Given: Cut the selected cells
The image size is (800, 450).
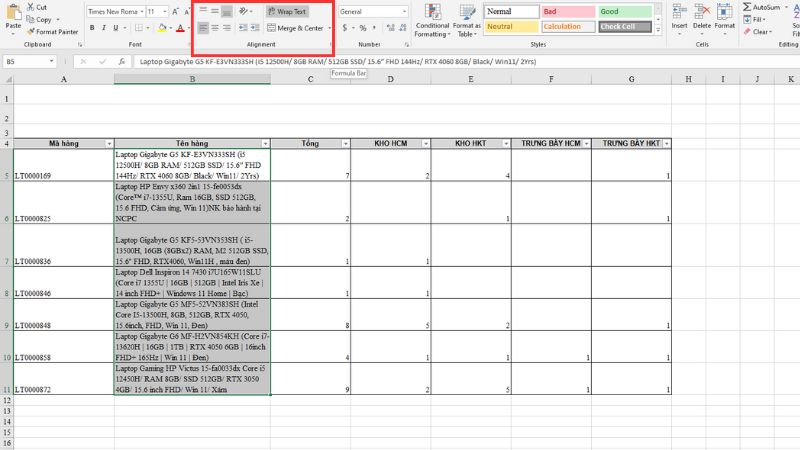Looking at the screenshot, I should pos(37,7).
